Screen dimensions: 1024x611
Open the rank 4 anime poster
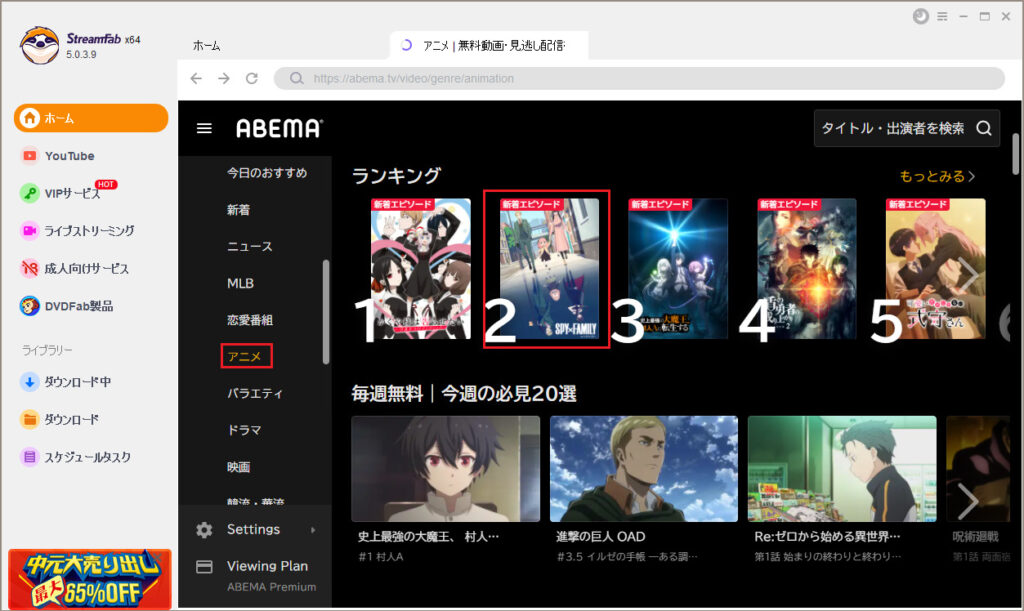pos(807,269)
